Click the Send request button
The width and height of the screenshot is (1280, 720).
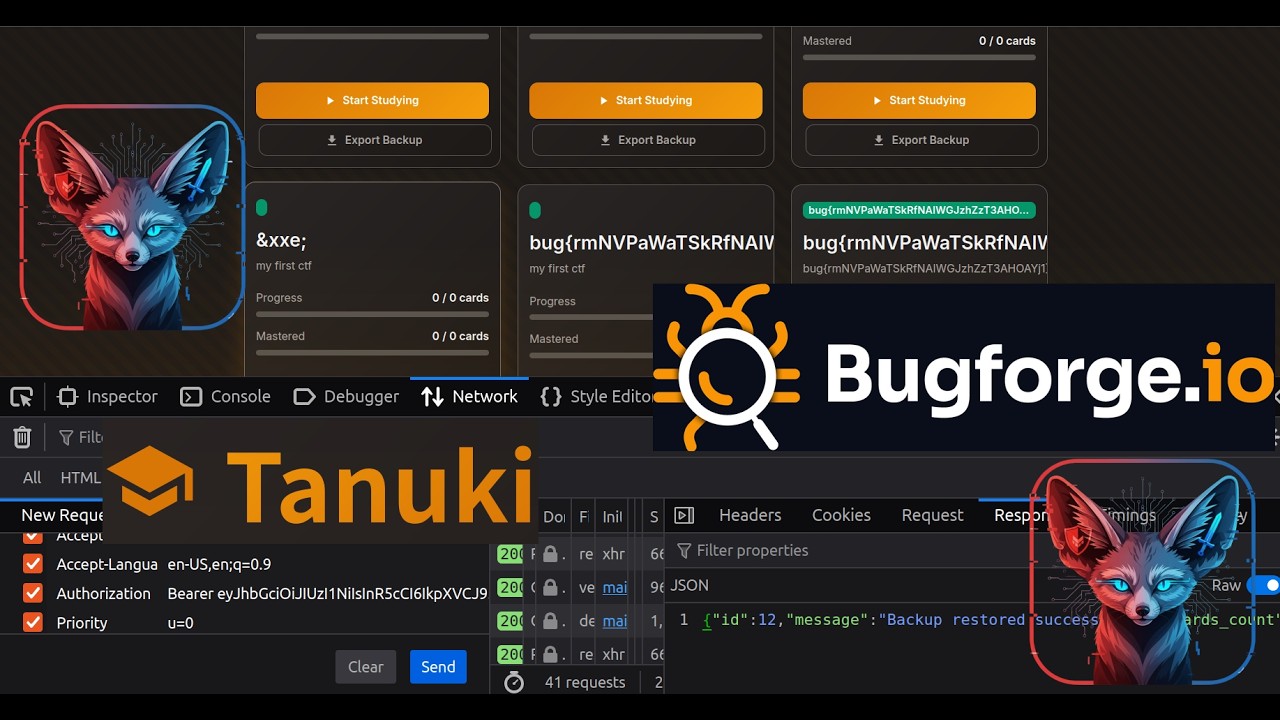tap(438, 667)
